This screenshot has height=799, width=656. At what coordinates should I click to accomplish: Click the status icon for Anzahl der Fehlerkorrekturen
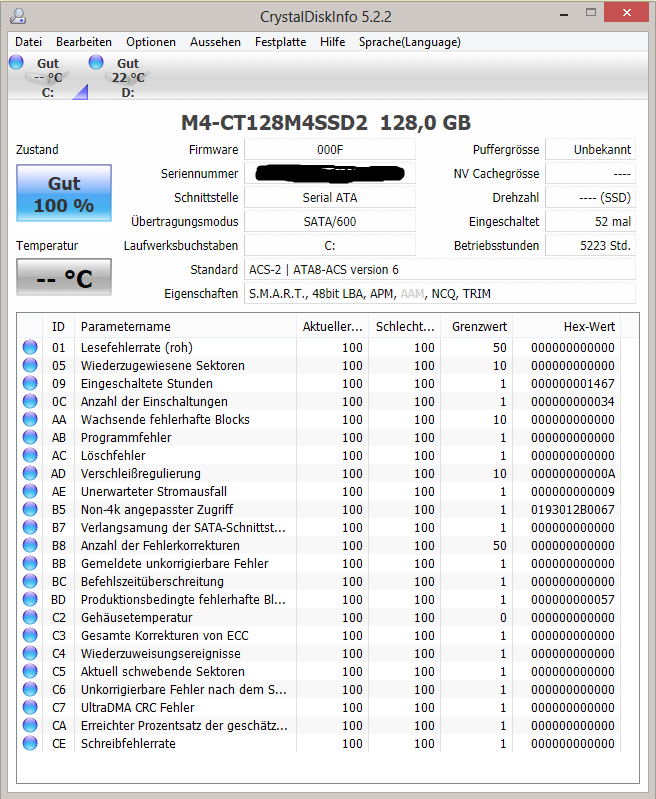(30, 545)
